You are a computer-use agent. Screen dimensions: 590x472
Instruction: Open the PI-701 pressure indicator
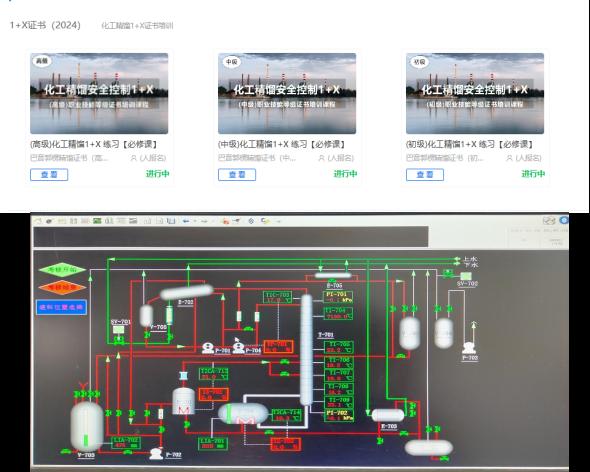click(x=338, y=297)
